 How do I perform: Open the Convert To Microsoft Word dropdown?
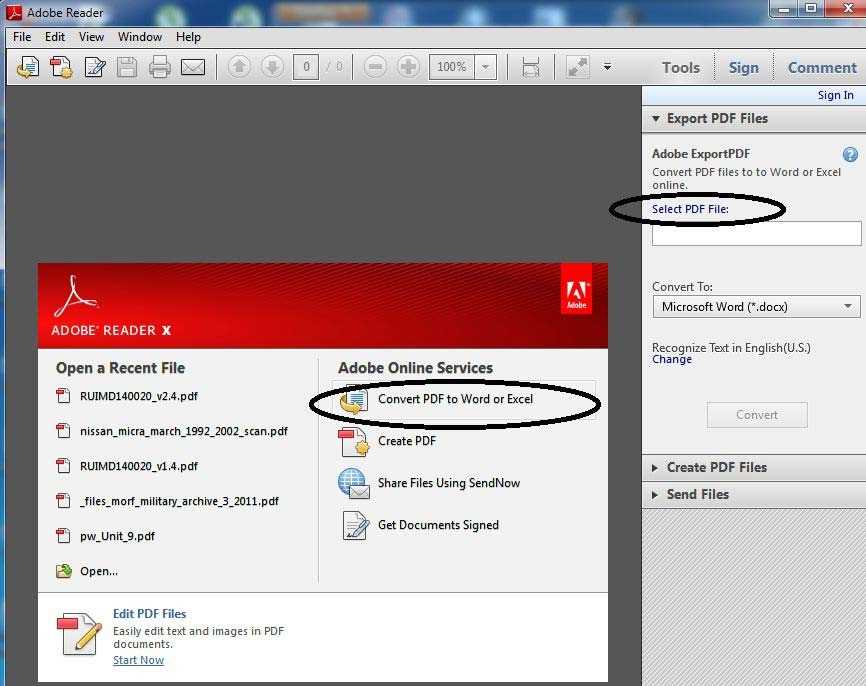[x=756, y=307]
